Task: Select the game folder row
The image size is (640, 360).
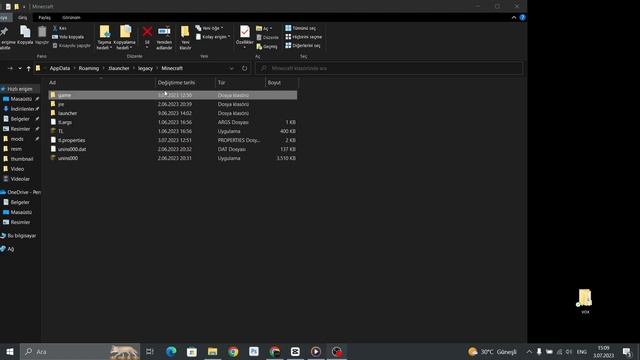Action: (173, 95)
